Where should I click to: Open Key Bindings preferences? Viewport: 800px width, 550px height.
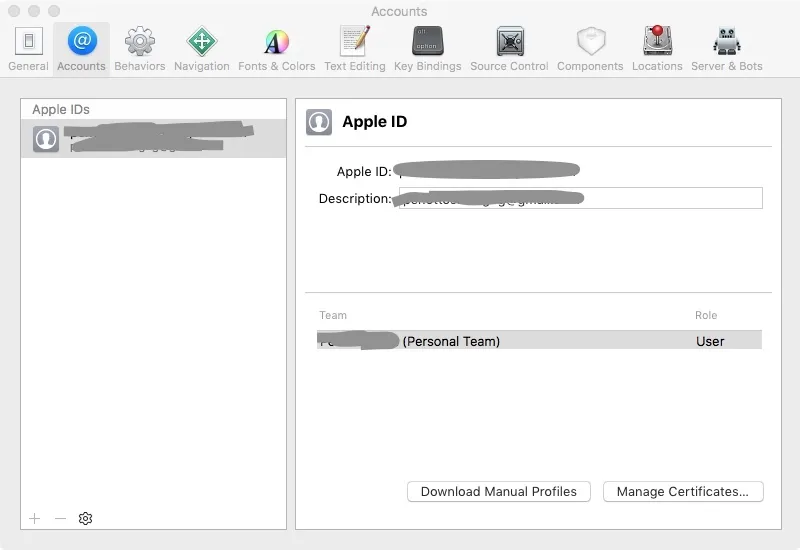[x=428, y=49]
